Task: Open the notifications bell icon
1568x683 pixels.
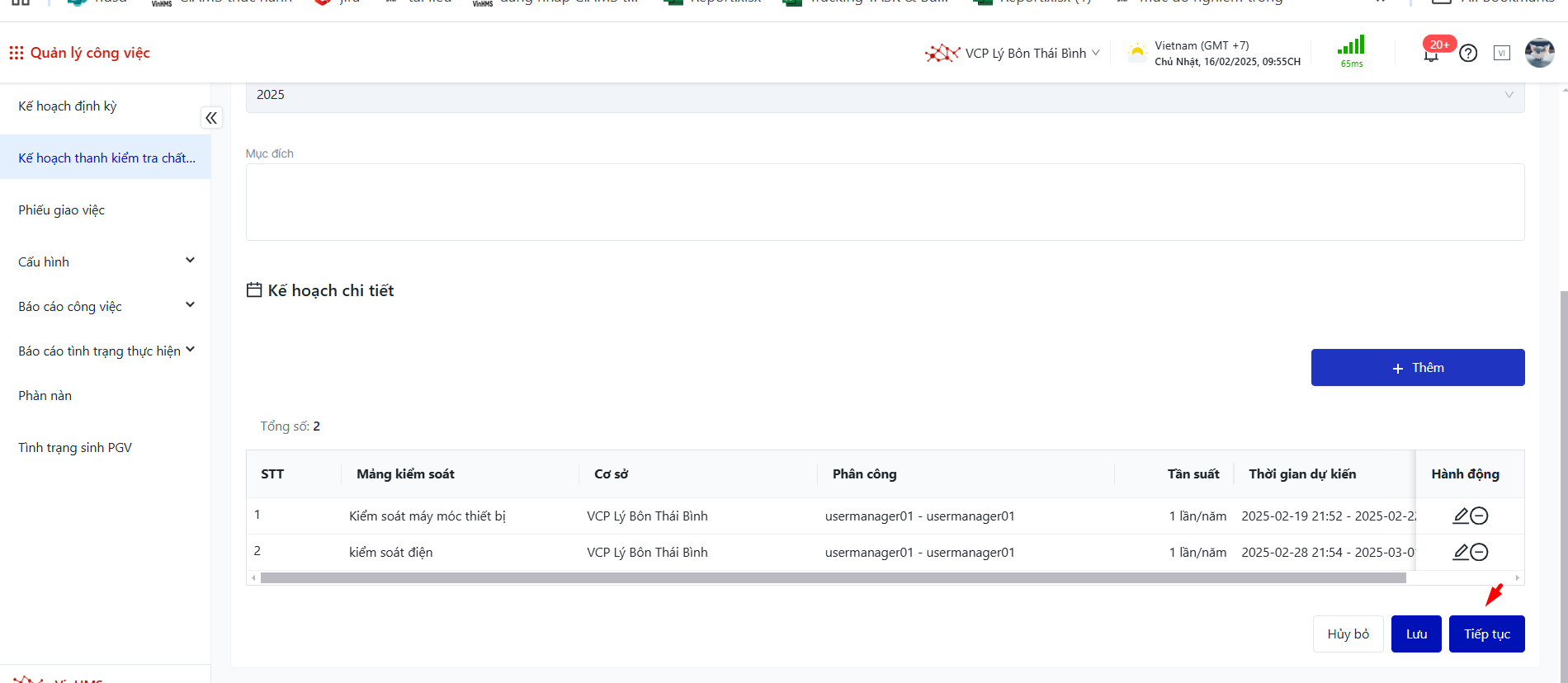Action: (x=1431, y=54)
